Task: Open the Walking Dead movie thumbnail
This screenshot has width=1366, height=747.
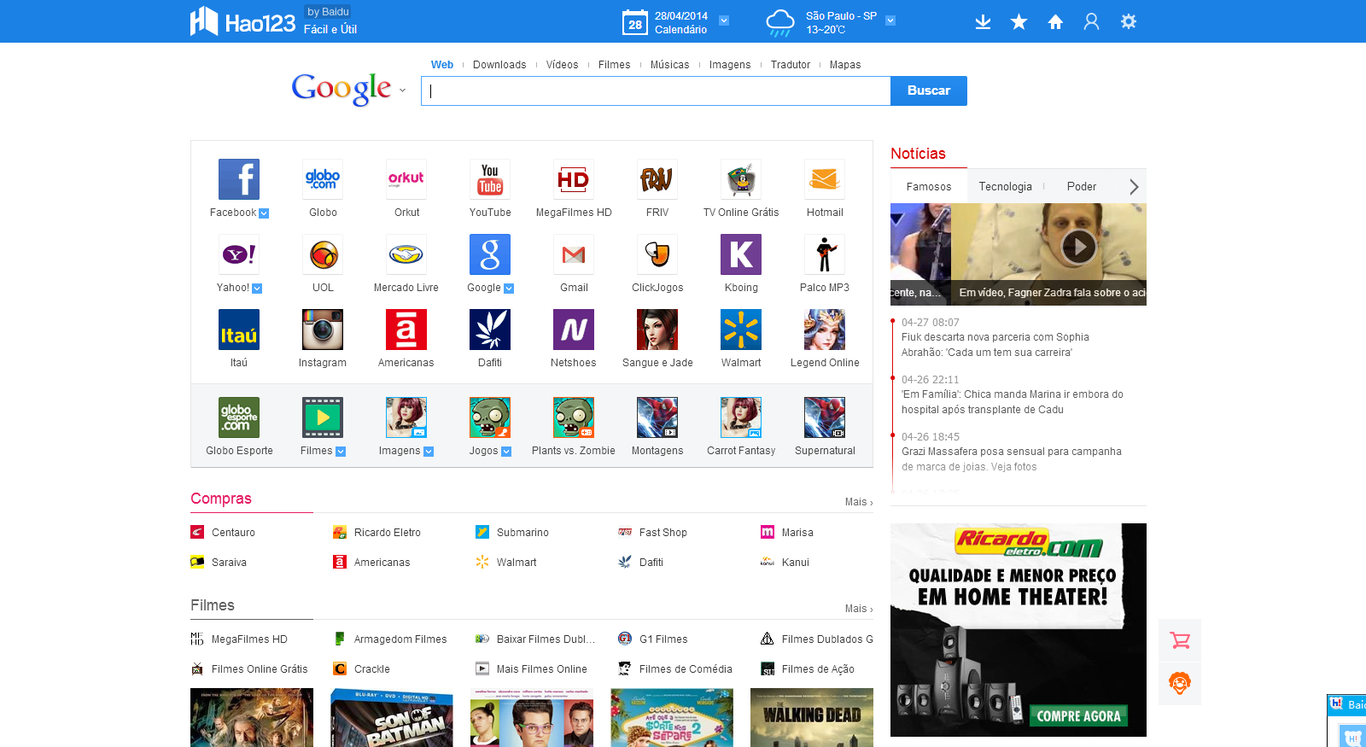Action: [x=812, y=717]
